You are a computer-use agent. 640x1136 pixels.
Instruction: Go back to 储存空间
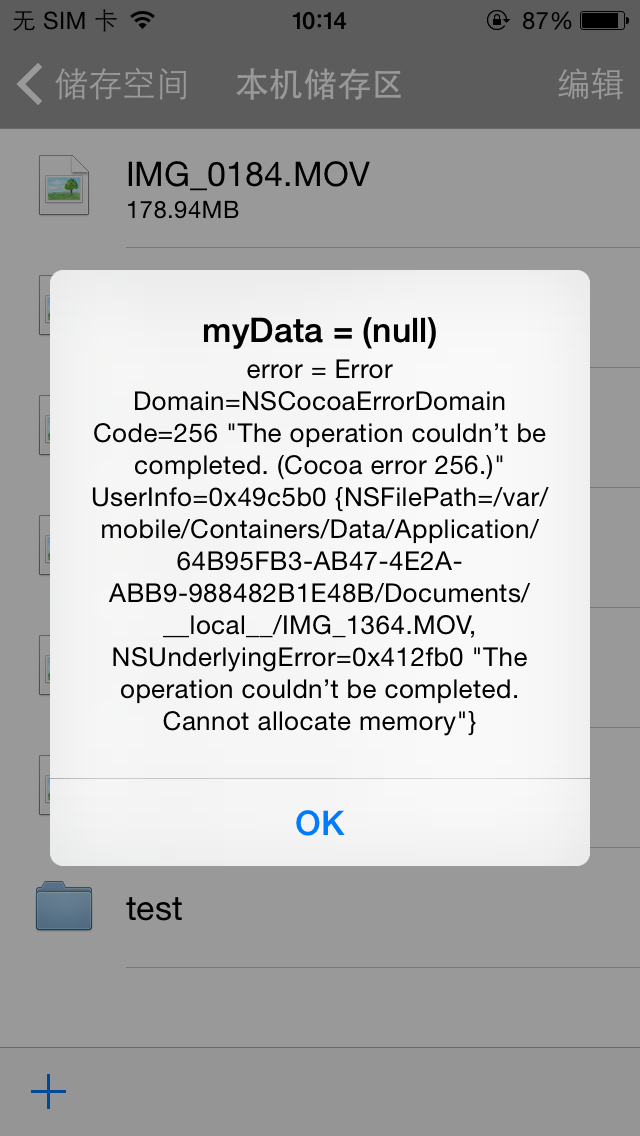click(121, 85)
